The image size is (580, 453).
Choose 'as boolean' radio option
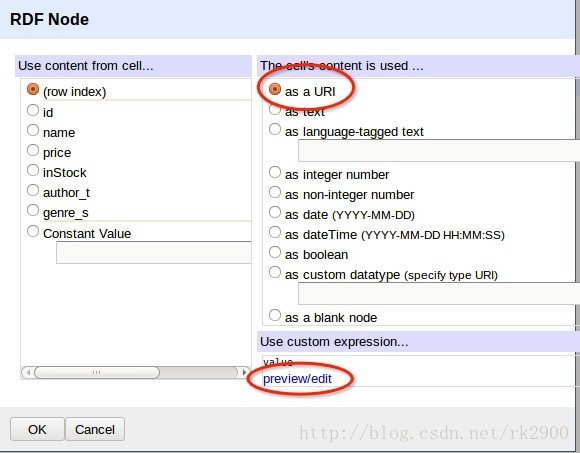pos(275,252)
